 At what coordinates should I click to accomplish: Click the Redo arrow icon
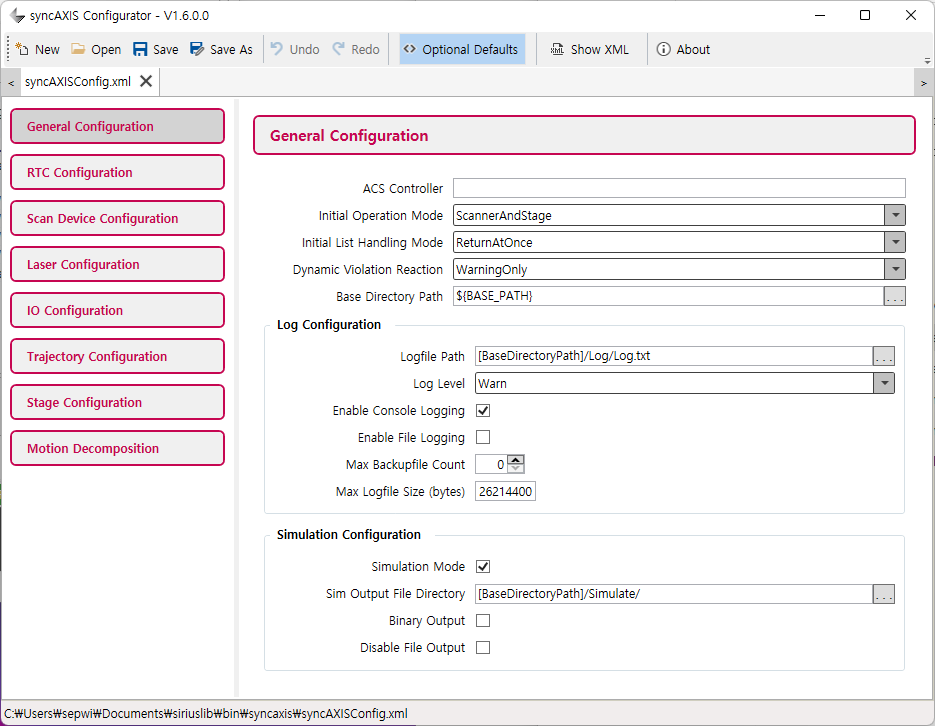[339, 49]
